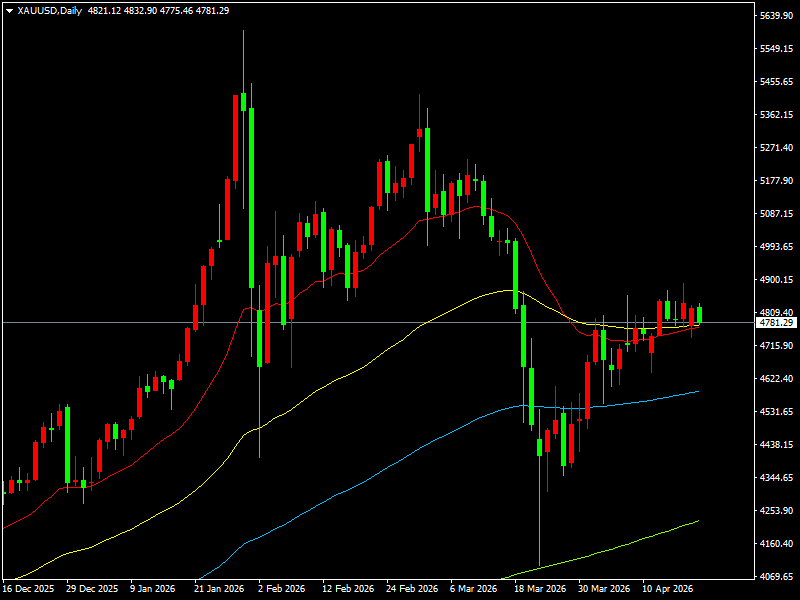Open the chart menu triangle beside XAUUSD
Image resolution: width=800 pixels, height=600 pixels.
(x=9, y=11)
